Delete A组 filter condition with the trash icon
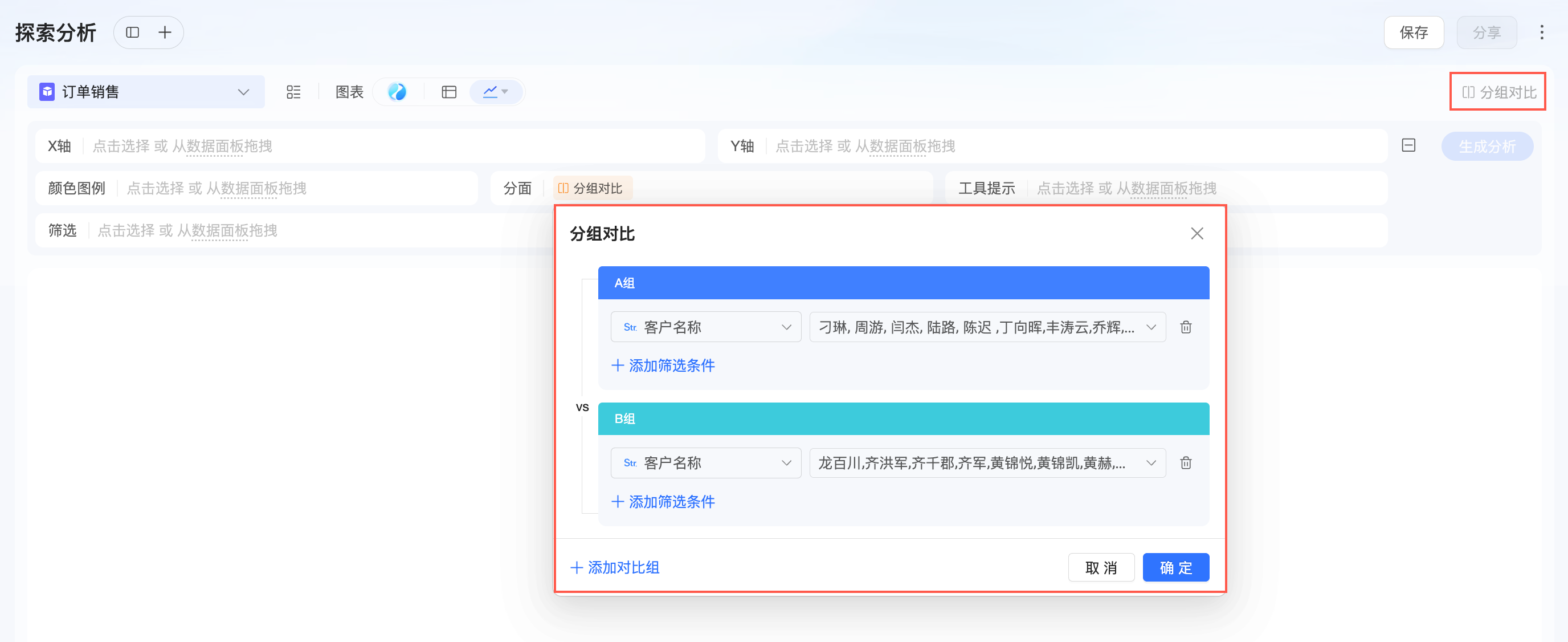This screenshot has height=642, width=1568. [1186, 327]
